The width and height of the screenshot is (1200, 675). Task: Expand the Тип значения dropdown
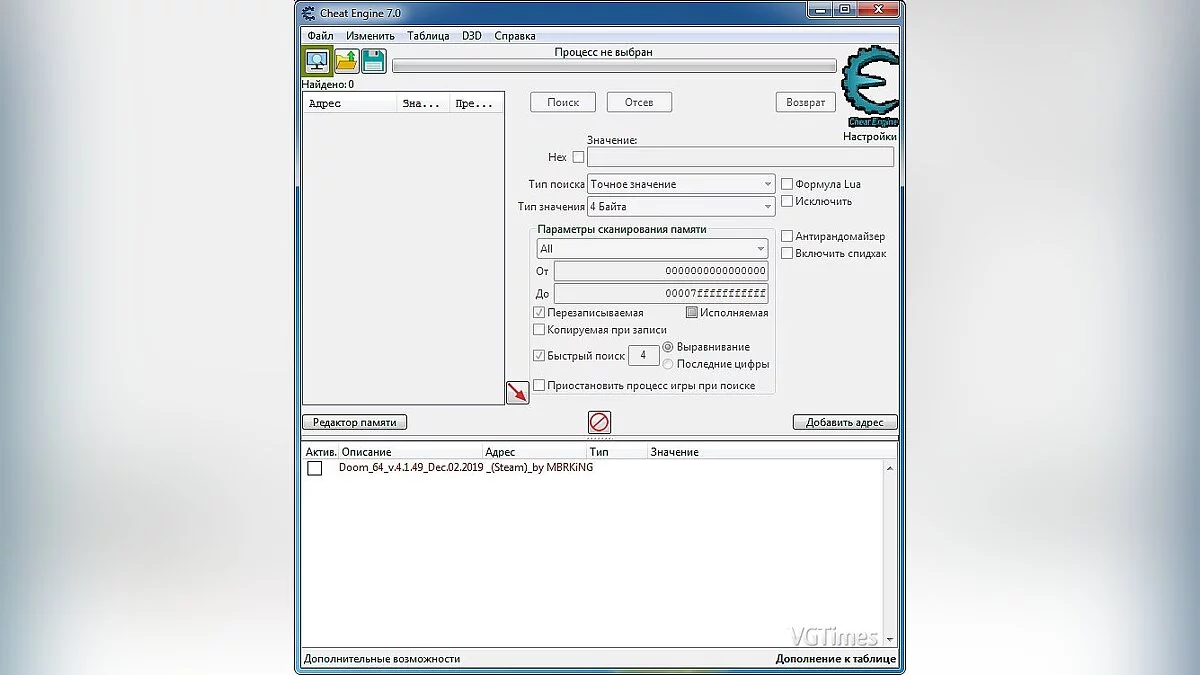point(681,206)
